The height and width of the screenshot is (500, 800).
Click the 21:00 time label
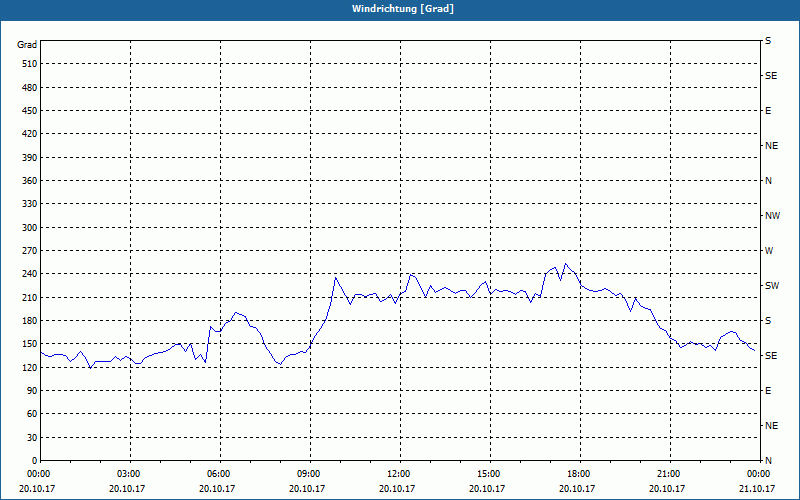[667, 474]
